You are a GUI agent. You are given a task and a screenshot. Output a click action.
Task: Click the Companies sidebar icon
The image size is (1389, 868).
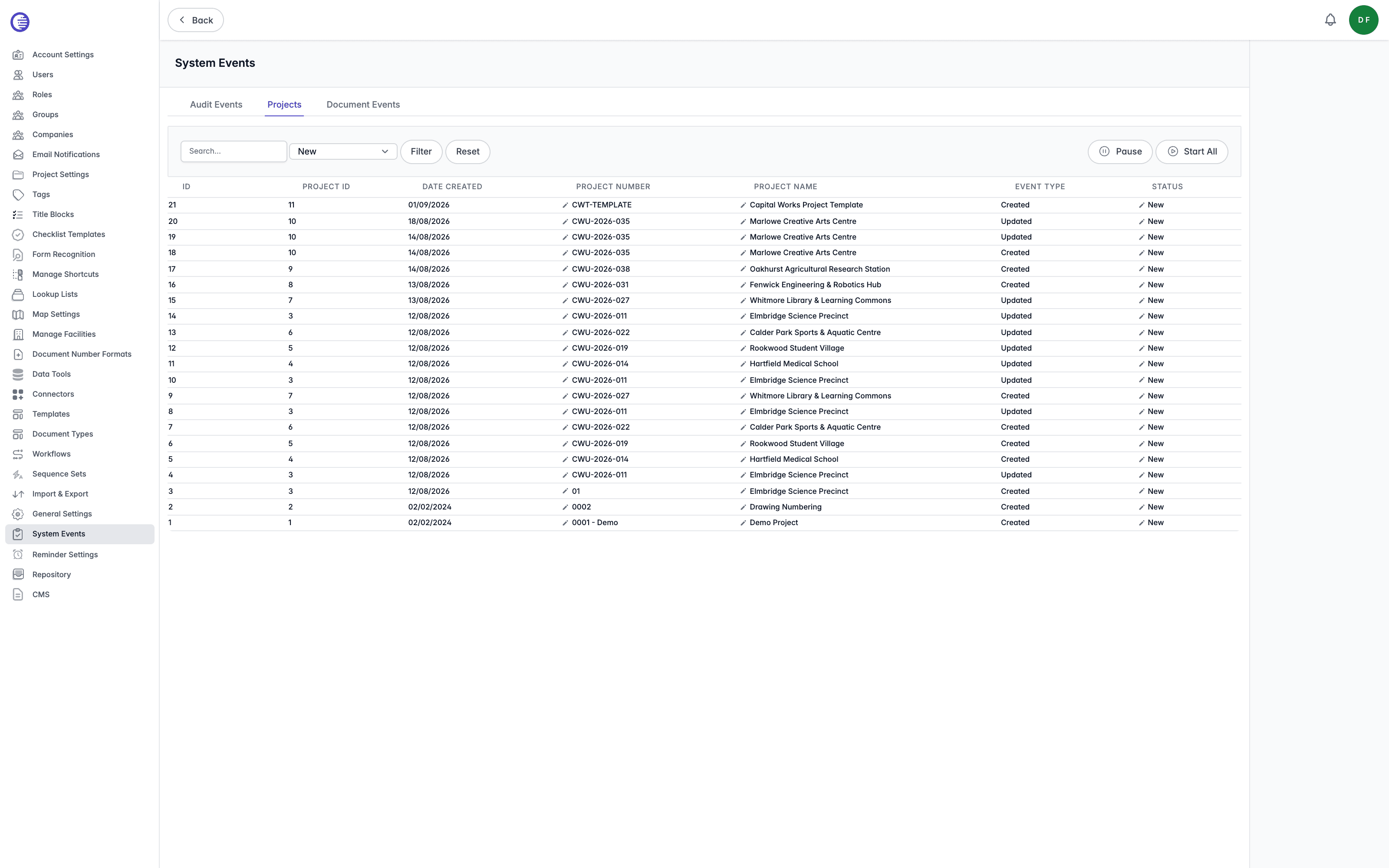(x=18, y=135)
